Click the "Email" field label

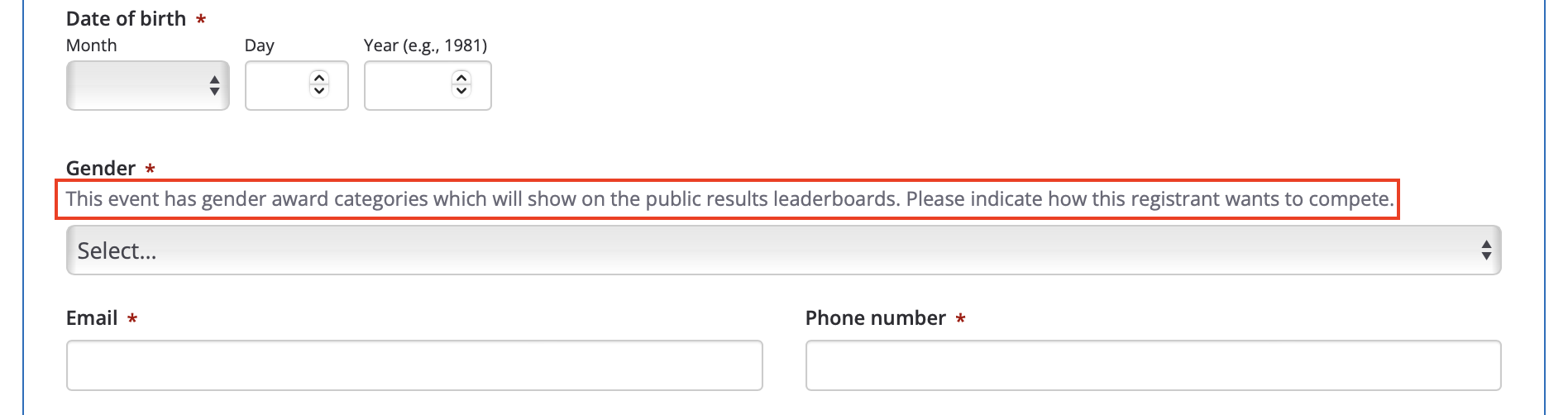92,318
